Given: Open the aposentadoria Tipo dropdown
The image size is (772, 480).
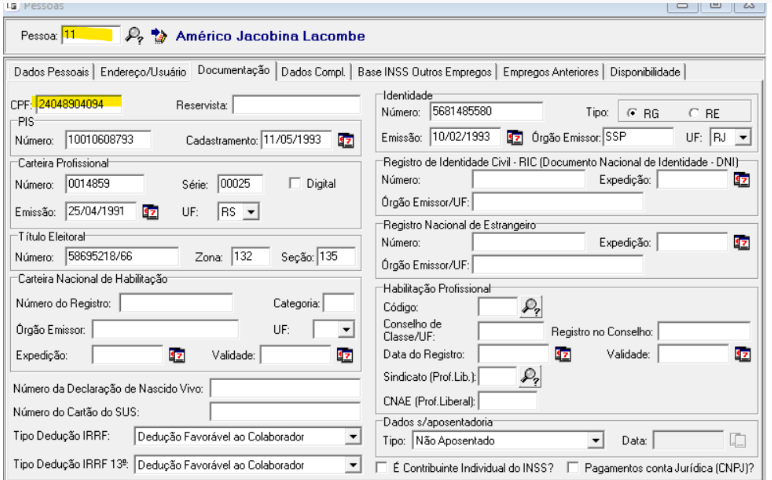Looking at the screenshot, I should (x=596, y=440).
